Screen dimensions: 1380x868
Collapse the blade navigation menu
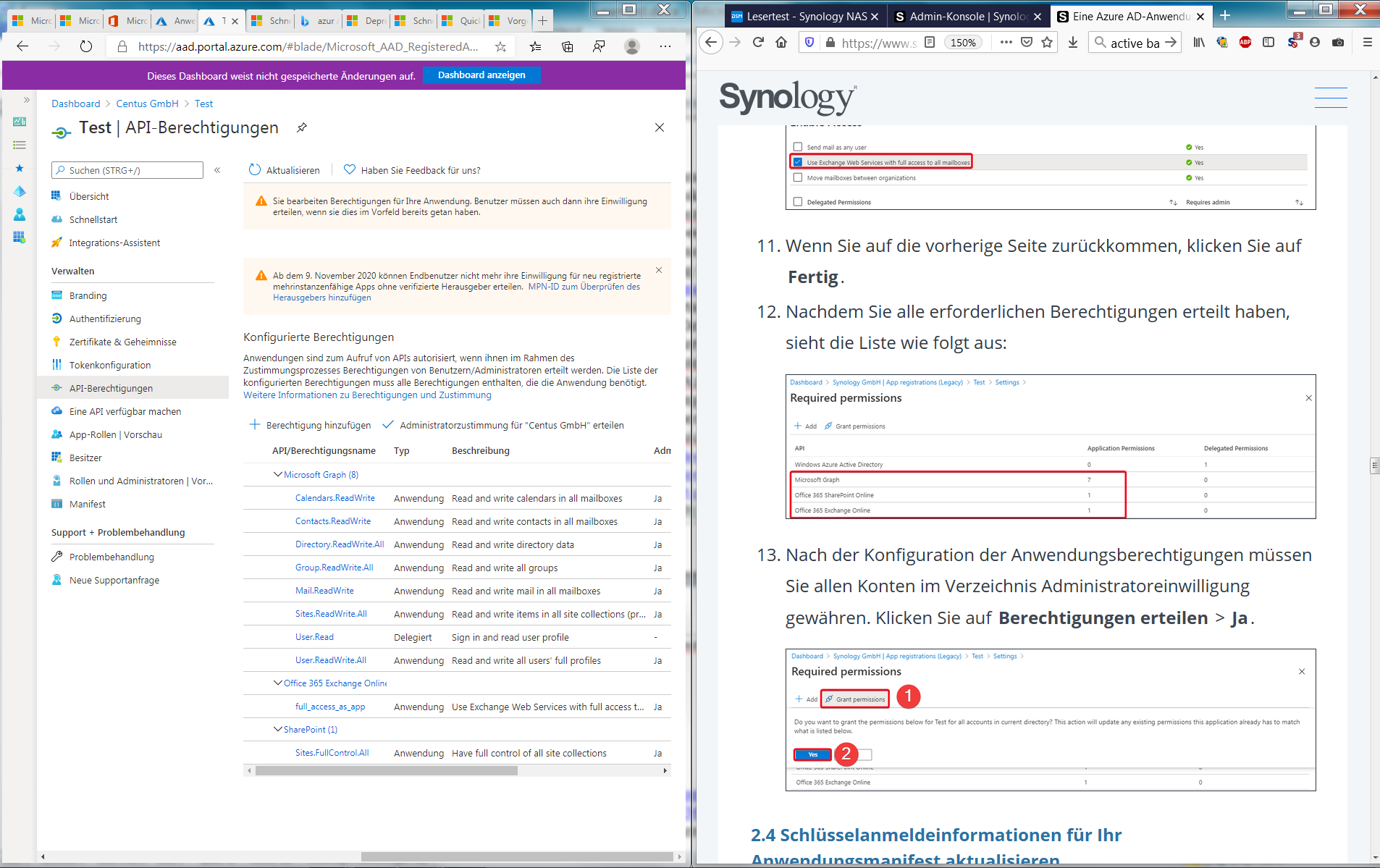tap(217, 170)
